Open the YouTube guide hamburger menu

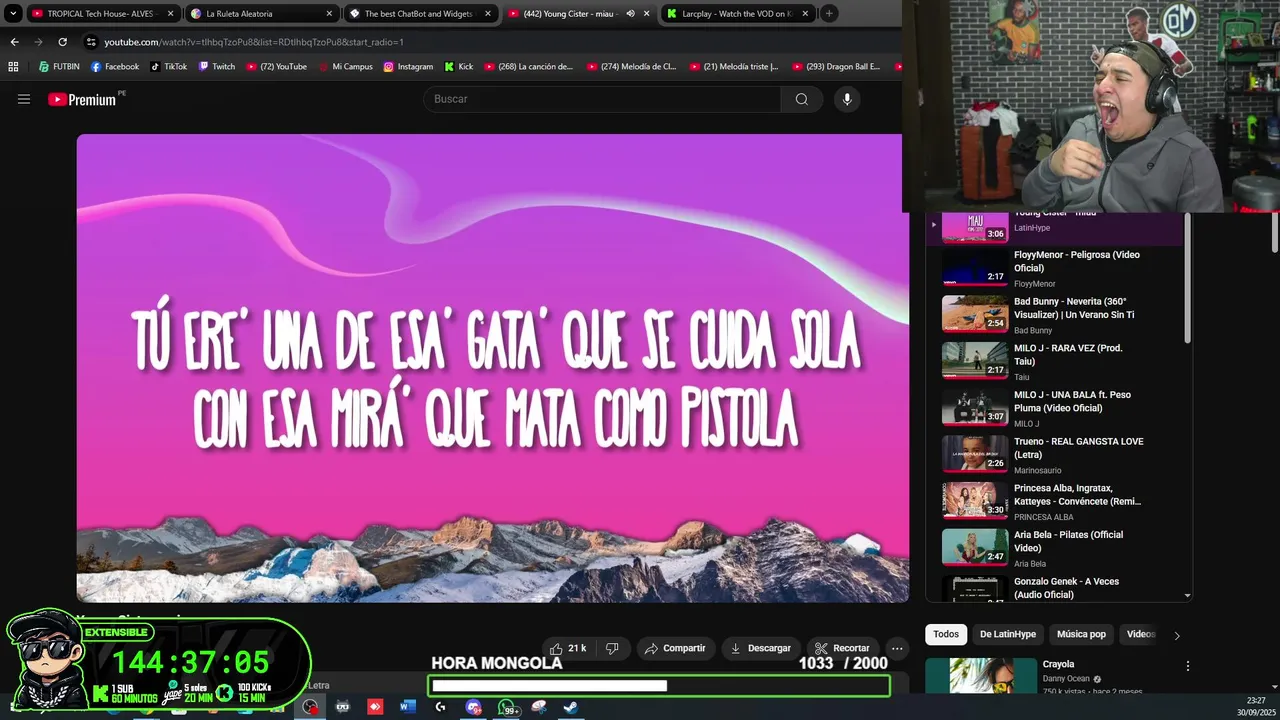pos(24,99)
